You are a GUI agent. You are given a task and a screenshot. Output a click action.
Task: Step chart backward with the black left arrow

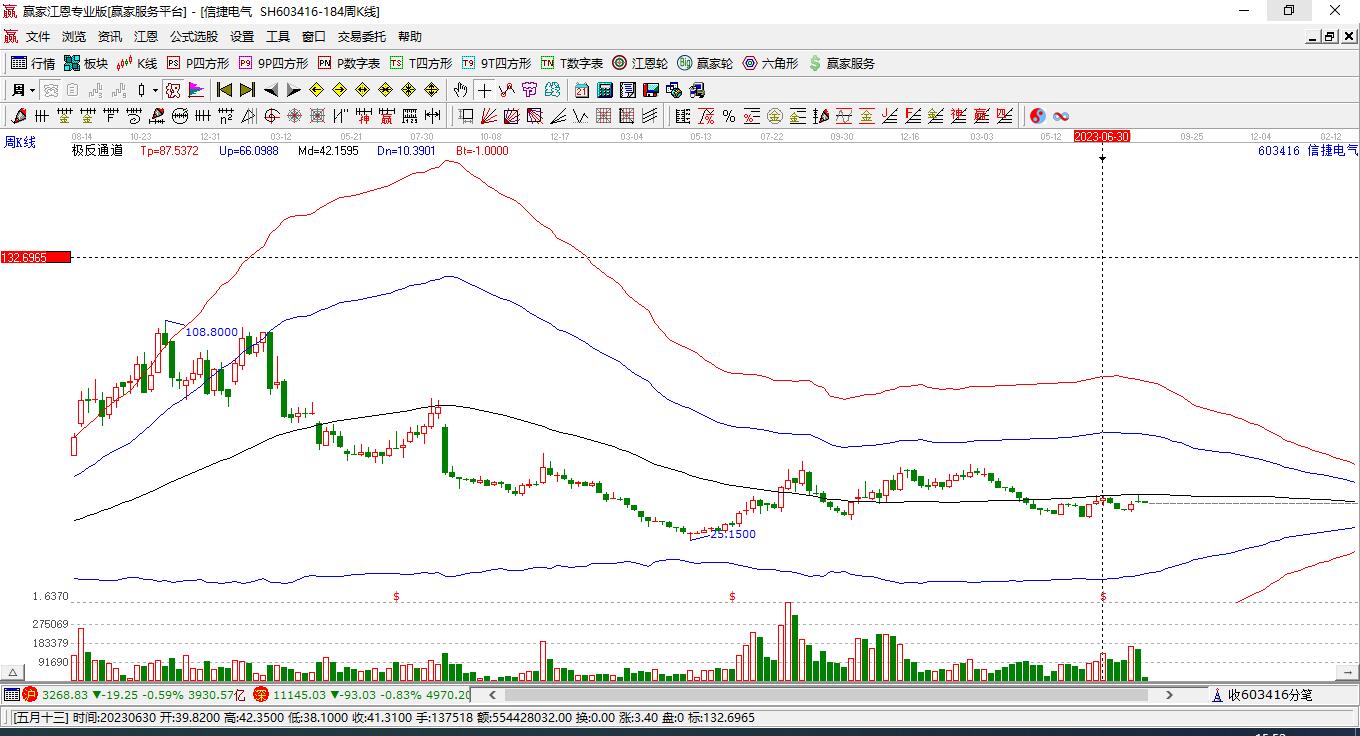pos(271,90)
